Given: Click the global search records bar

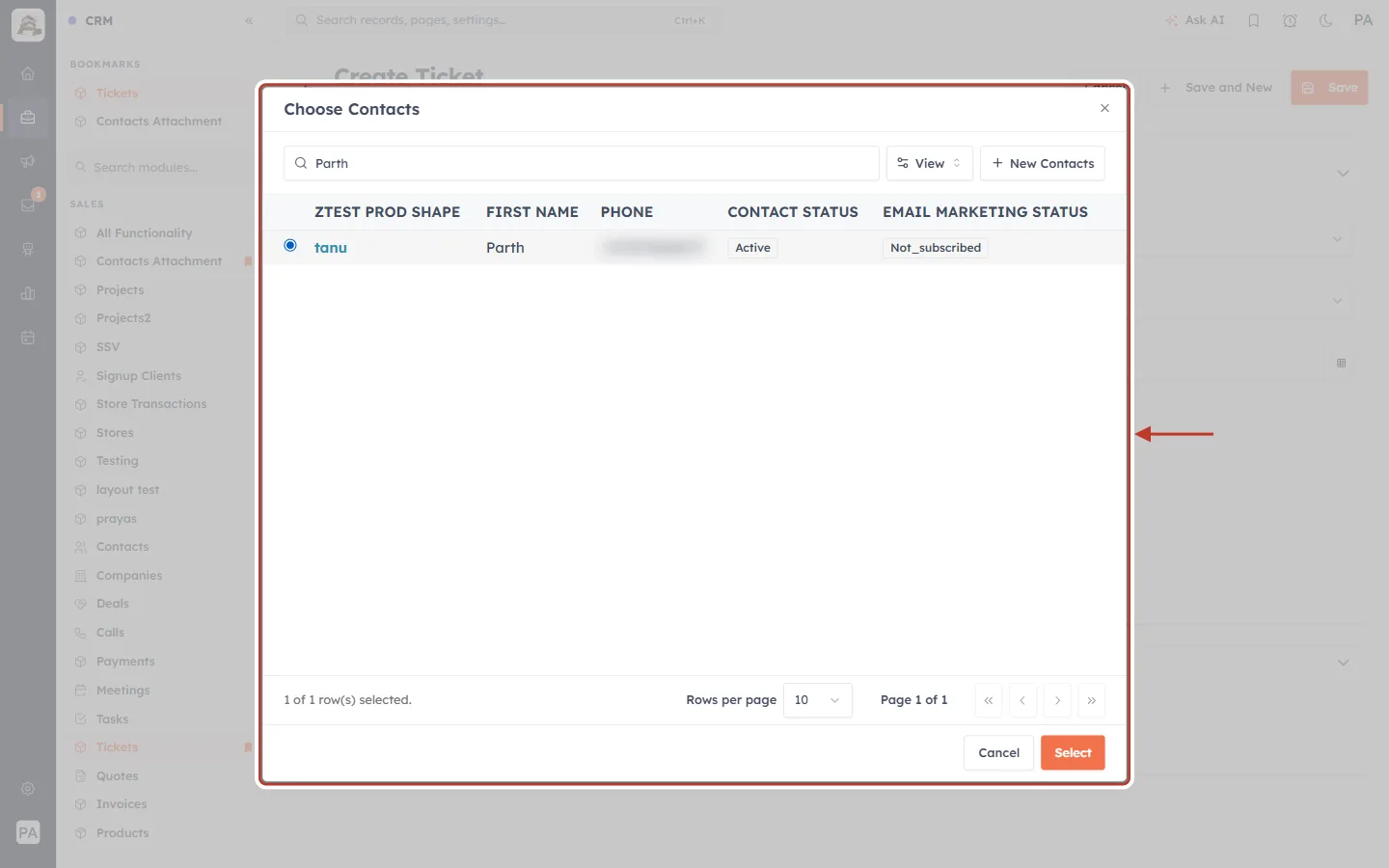Looking at the screenshot, I should (502, 20).
